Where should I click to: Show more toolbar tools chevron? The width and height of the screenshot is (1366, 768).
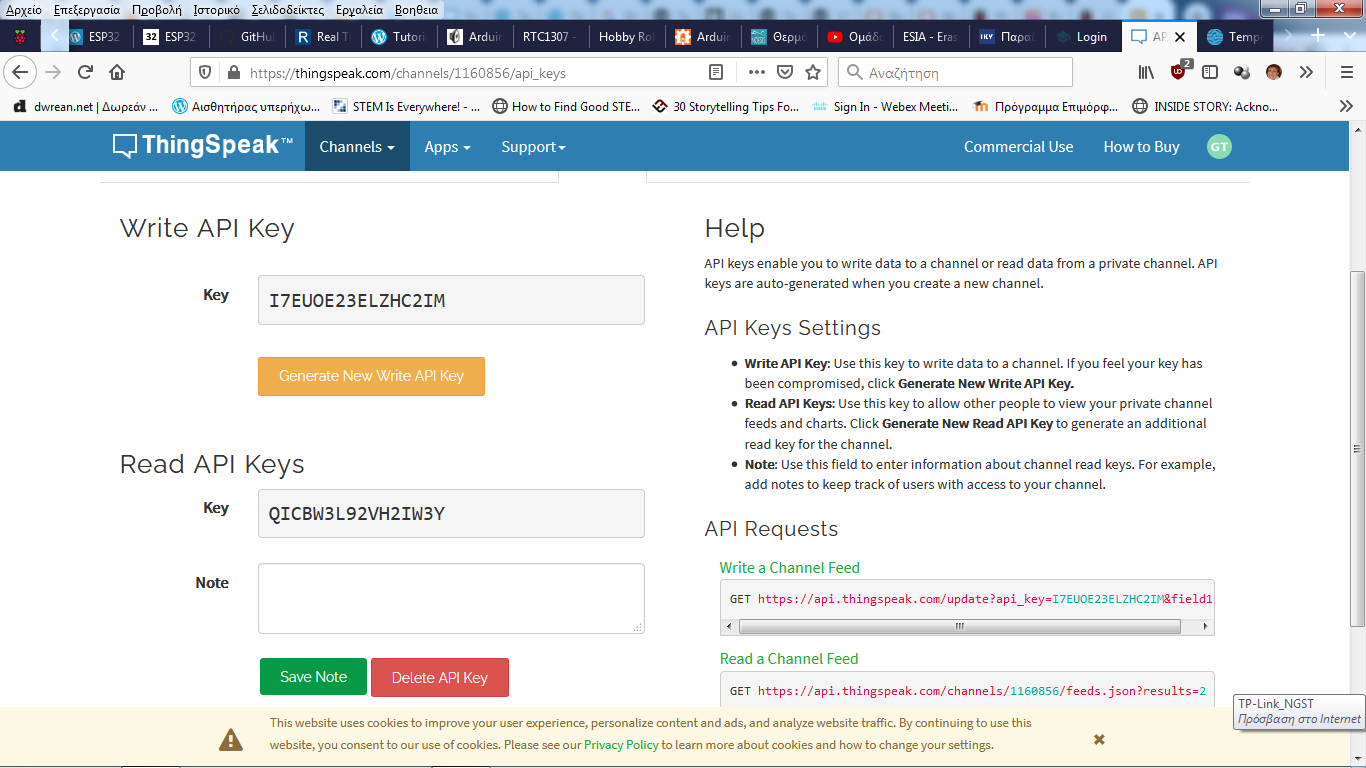[x=1306, y=72]
